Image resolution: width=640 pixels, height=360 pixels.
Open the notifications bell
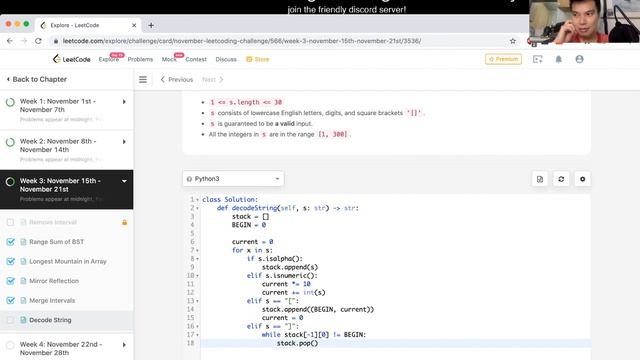558,59
